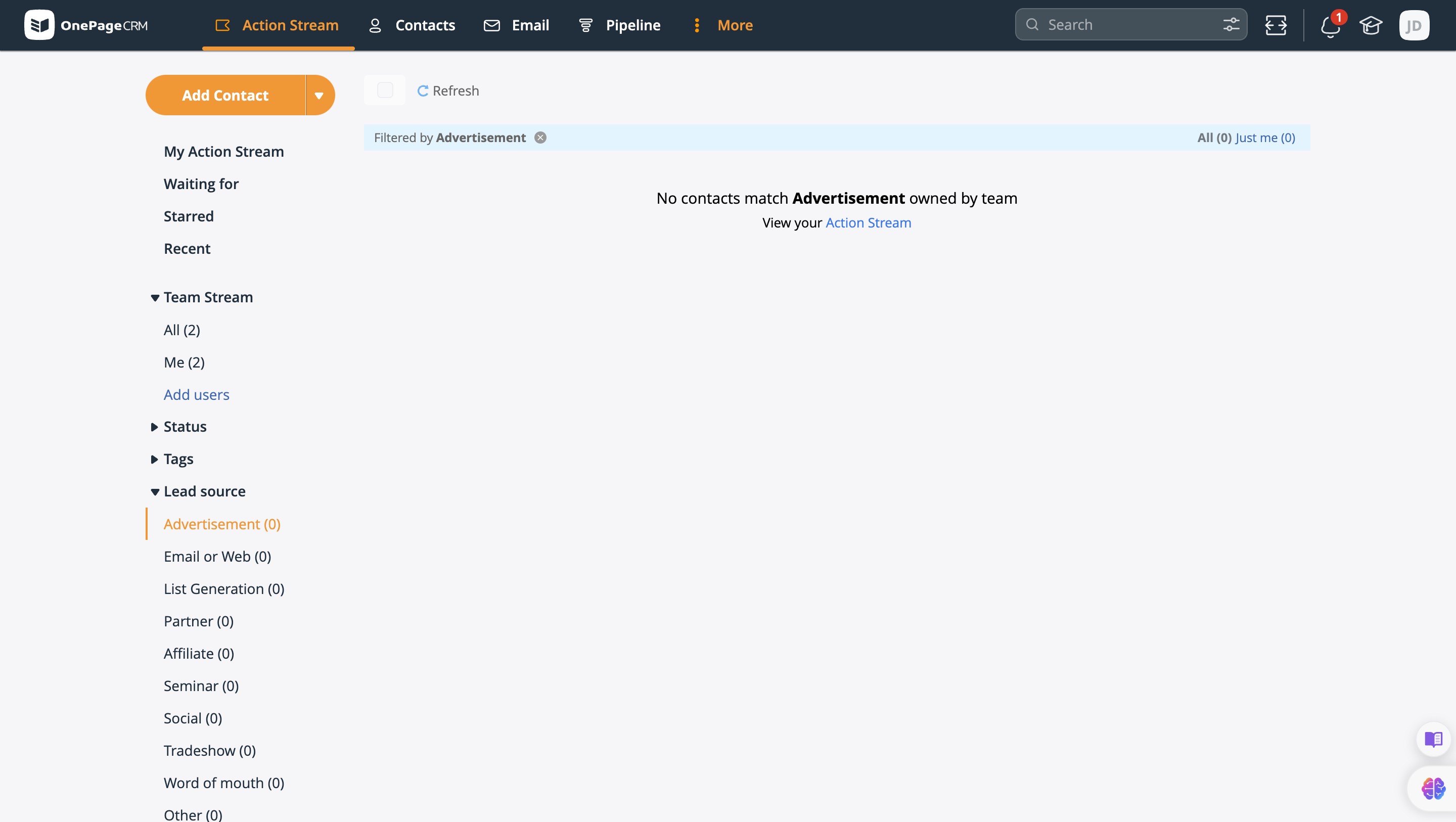Open the JD user avatar menu
Image resolution: width=1456 pixels, height=822 pixels.
pos(1414,25)
